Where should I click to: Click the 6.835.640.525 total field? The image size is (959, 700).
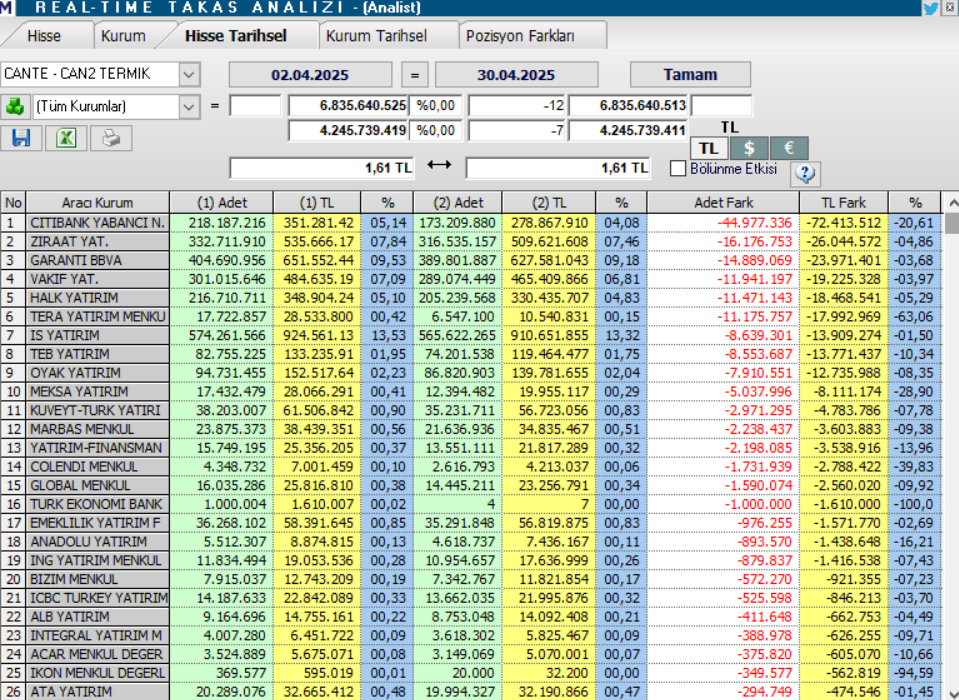pos(348,105)
